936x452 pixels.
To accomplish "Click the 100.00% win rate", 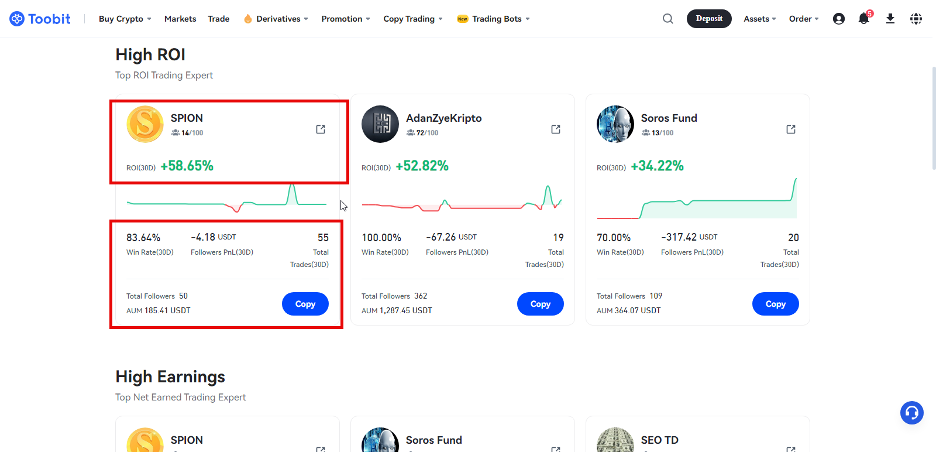I will click(x=381, y=237).
